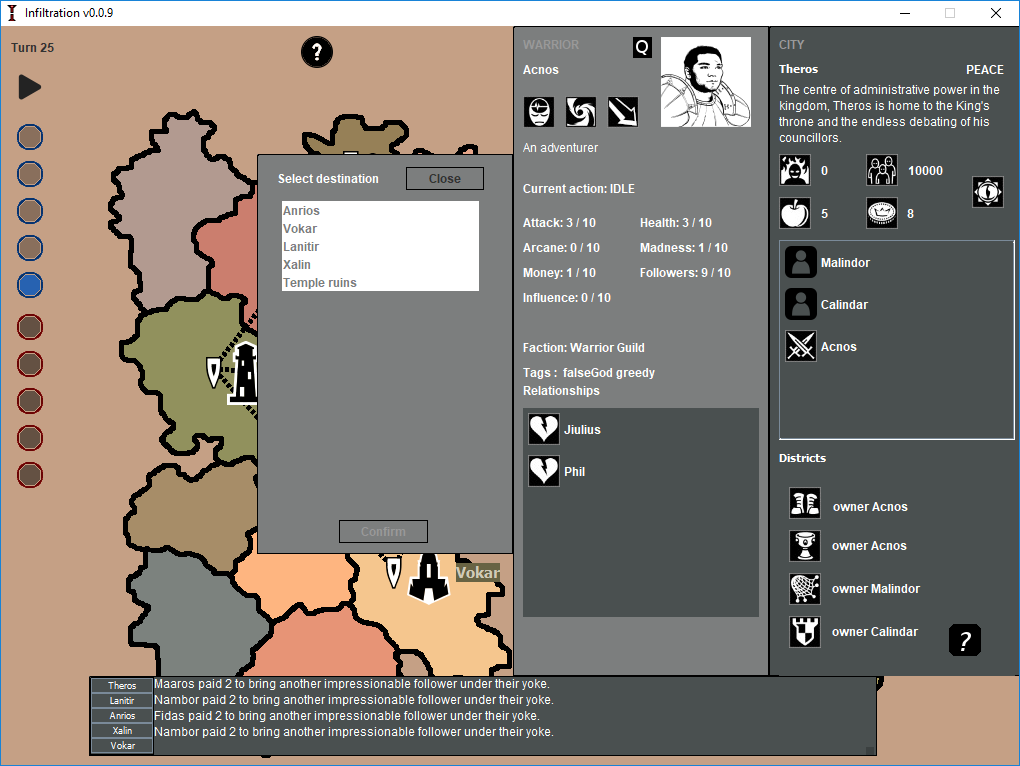Click Malindor's silhouette icon
Image resolution: width=1020 pixels, height=766 pixels.
pyautogui.click(x=801, y=262)
